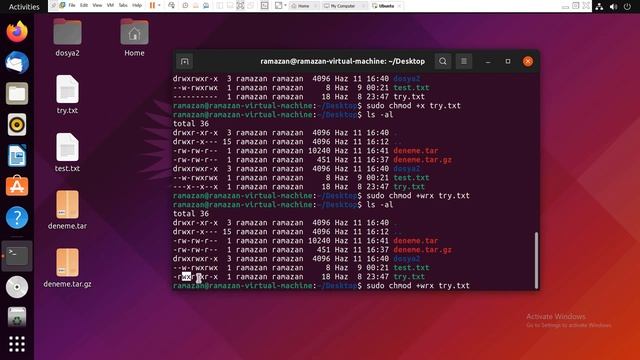Open the VMware Tabs menu
This screenshot has width=640, height=360.
tap(123, 6)
